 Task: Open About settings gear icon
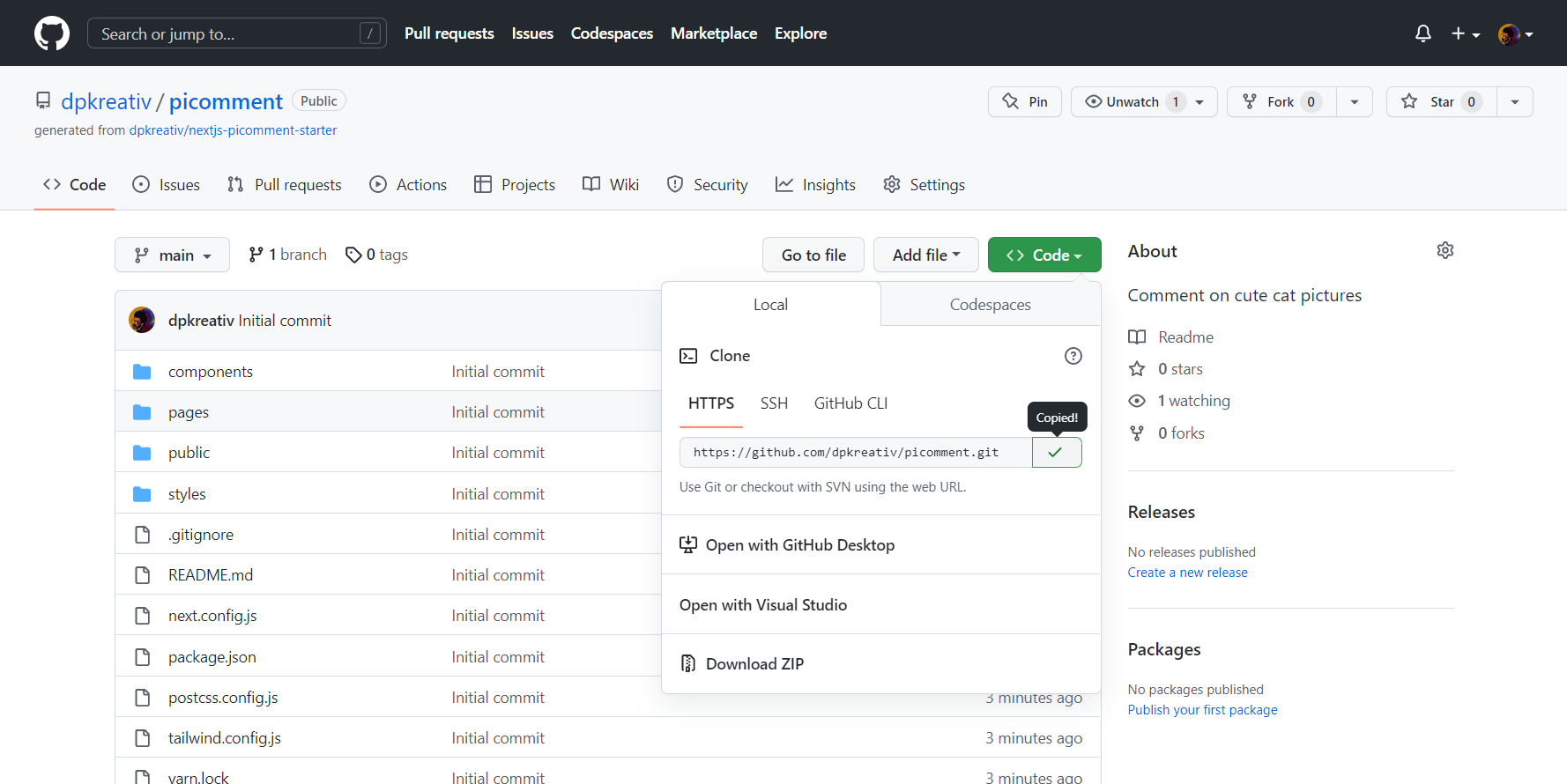coord(1445,250)
